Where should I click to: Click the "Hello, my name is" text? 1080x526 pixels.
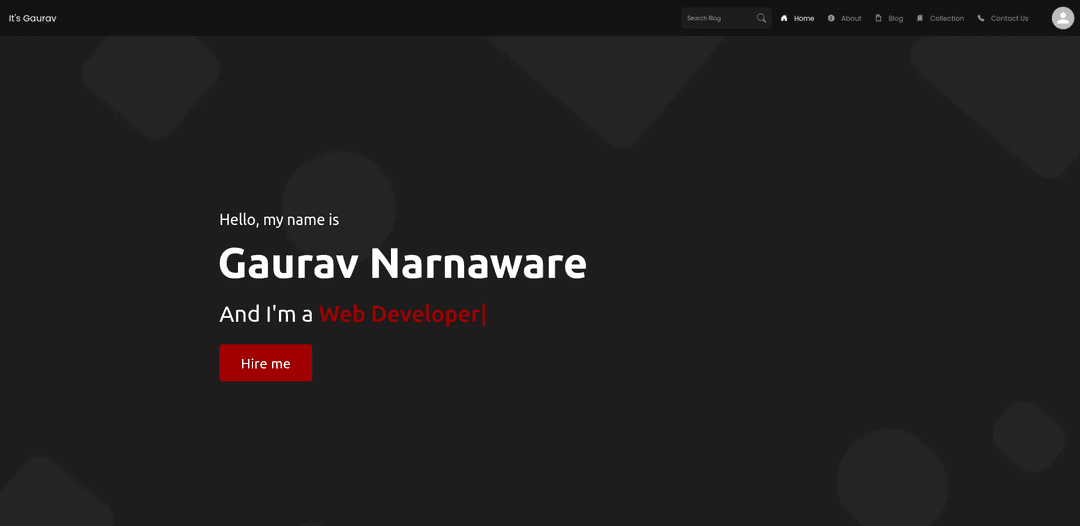coord(279,220)
